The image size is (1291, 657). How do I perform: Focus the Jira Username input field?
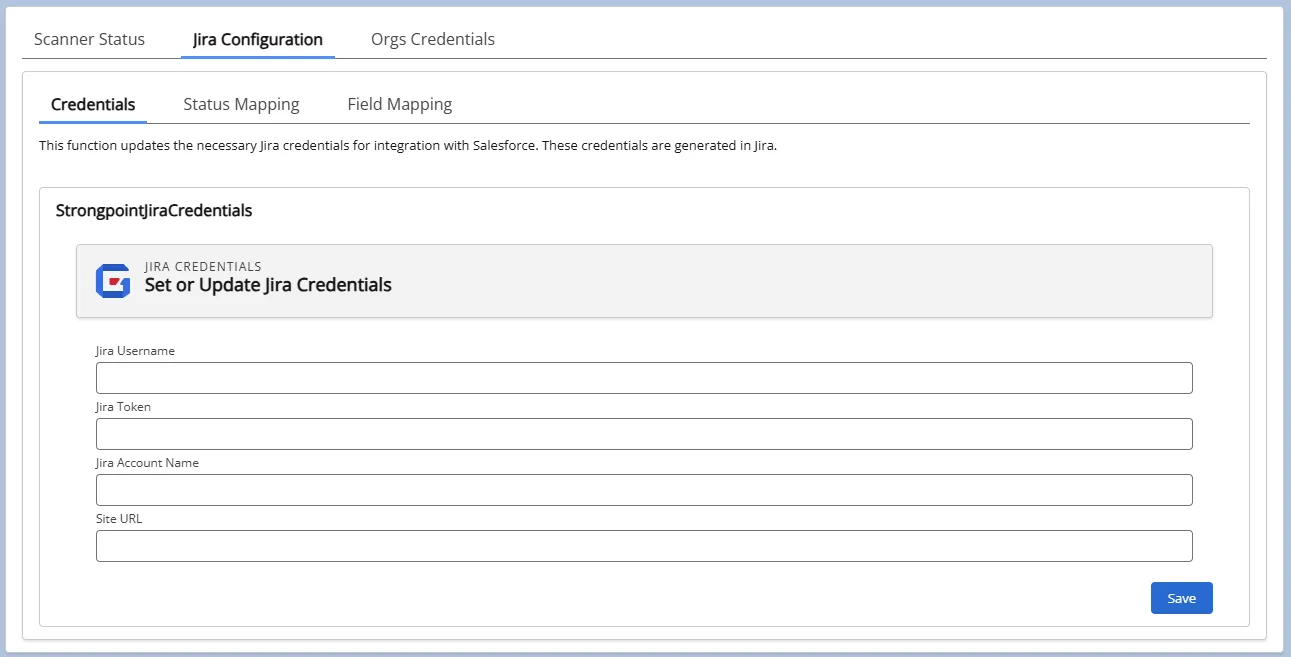point(644,378)
